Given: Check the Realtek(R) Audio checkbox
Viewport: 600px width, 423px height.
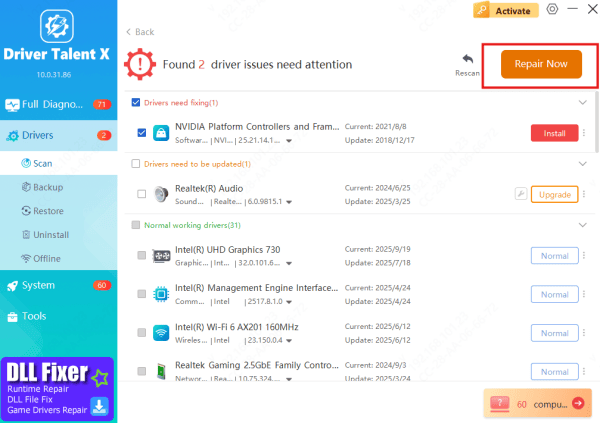Looking at the screenshot, I should click(x=141, y=194).
